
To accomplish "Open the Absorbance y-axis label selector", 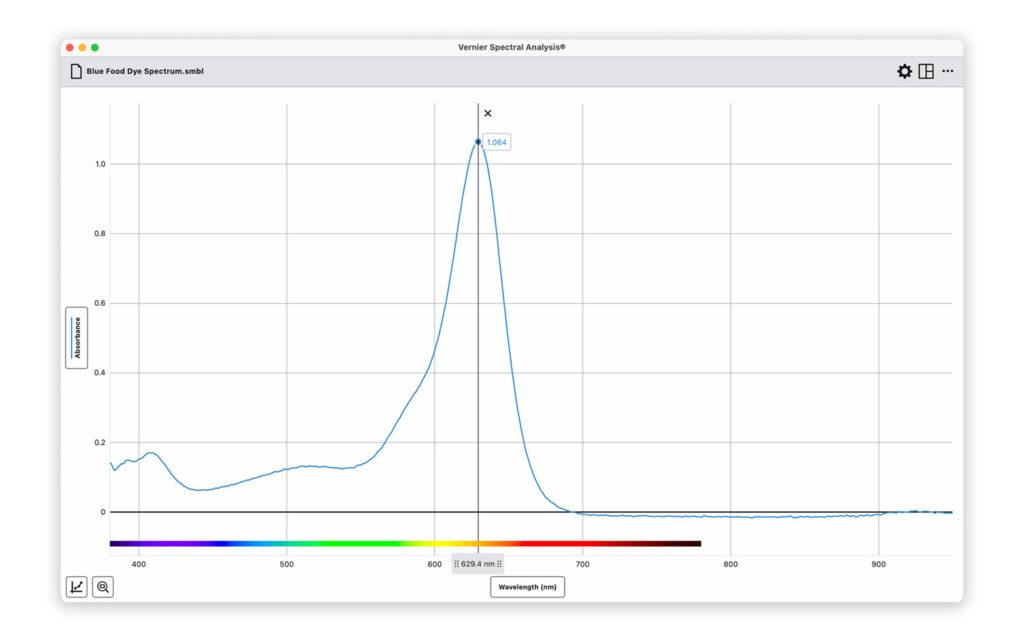I will point(77,338).
